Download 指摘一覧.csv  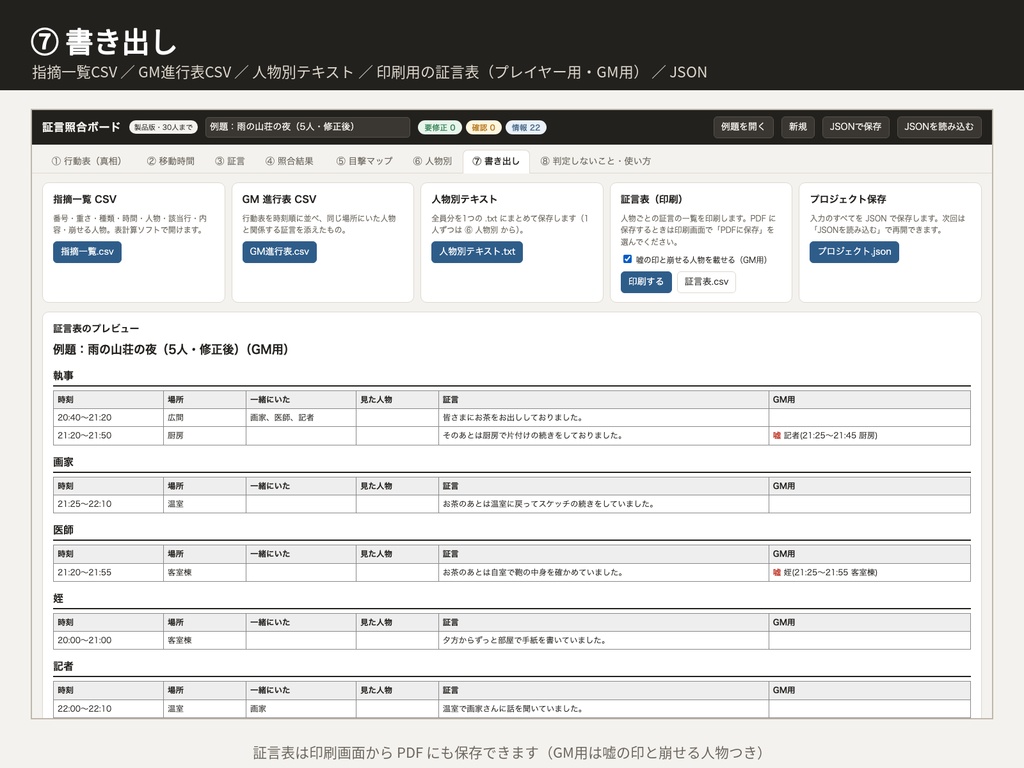point(88,252)
